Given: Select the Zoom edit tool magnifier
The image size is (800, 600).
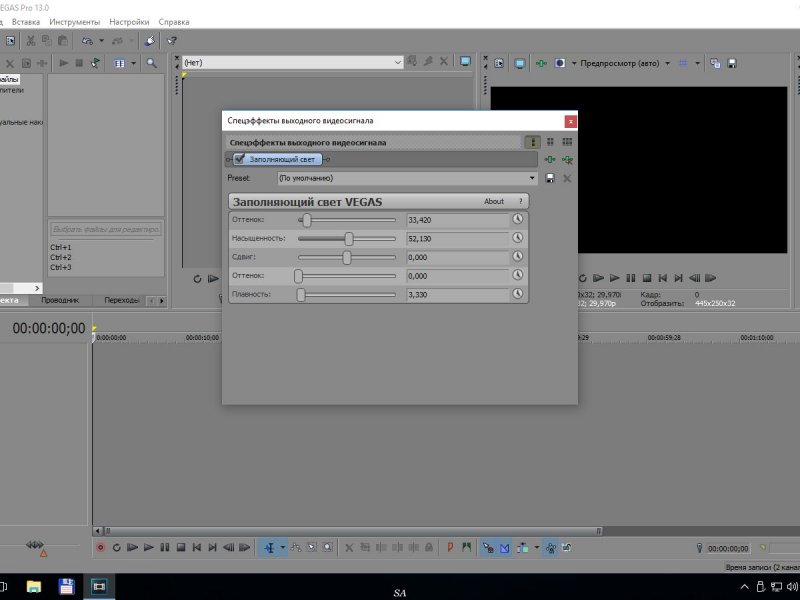Looking at the screenshot, I should tap(328, 548).
